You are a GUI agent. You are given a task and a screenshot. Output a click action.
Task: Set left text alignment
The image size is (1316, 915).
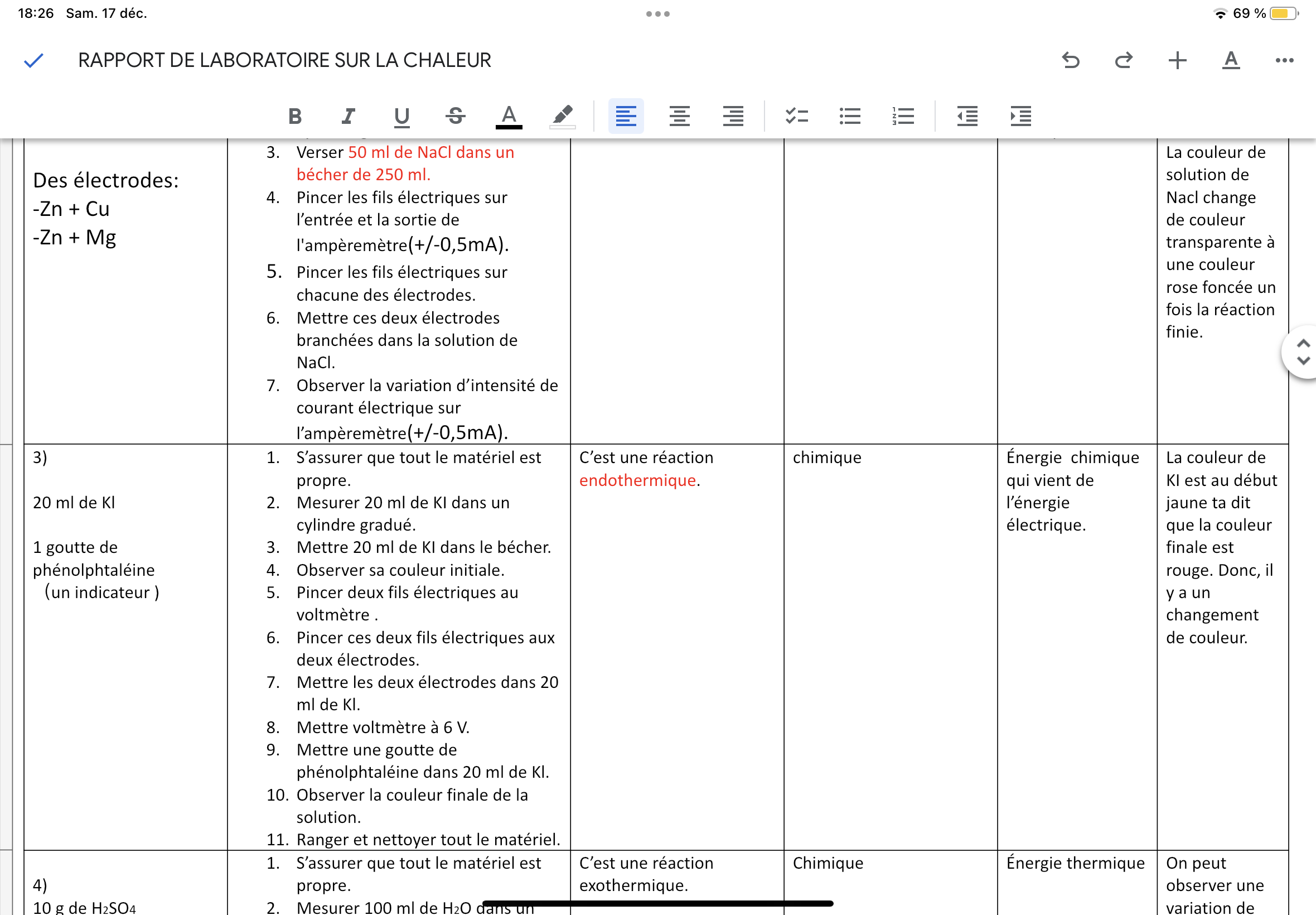point(626,117)
